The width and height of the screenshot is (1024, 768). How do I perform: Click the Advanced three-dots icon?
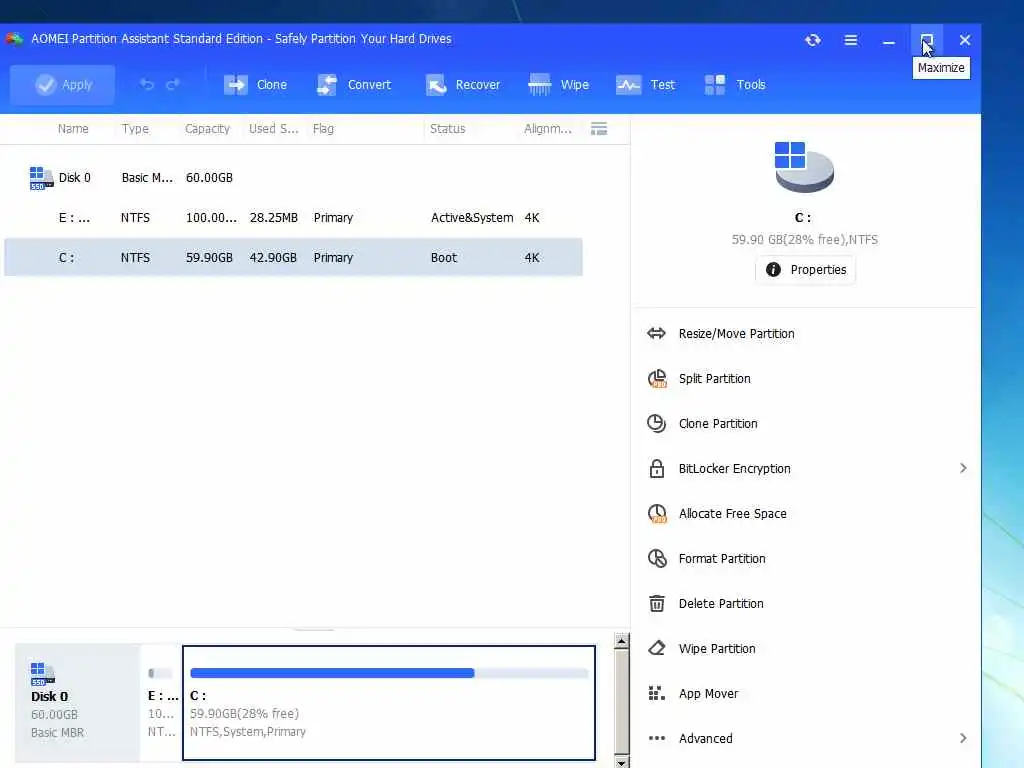pos(656,739)
